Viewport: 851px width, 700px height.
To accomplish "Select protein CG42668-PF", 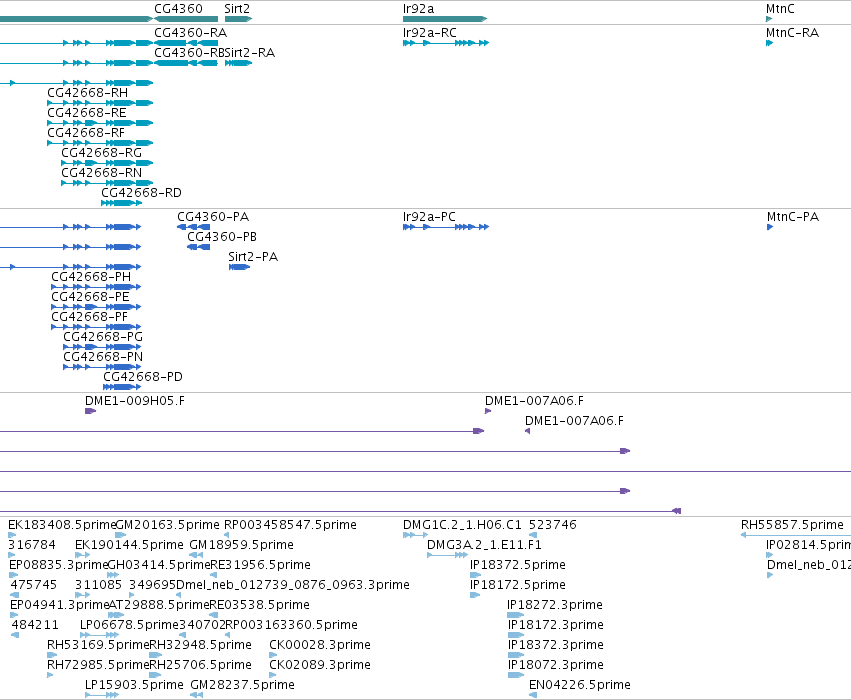I will tap(89, 317).
